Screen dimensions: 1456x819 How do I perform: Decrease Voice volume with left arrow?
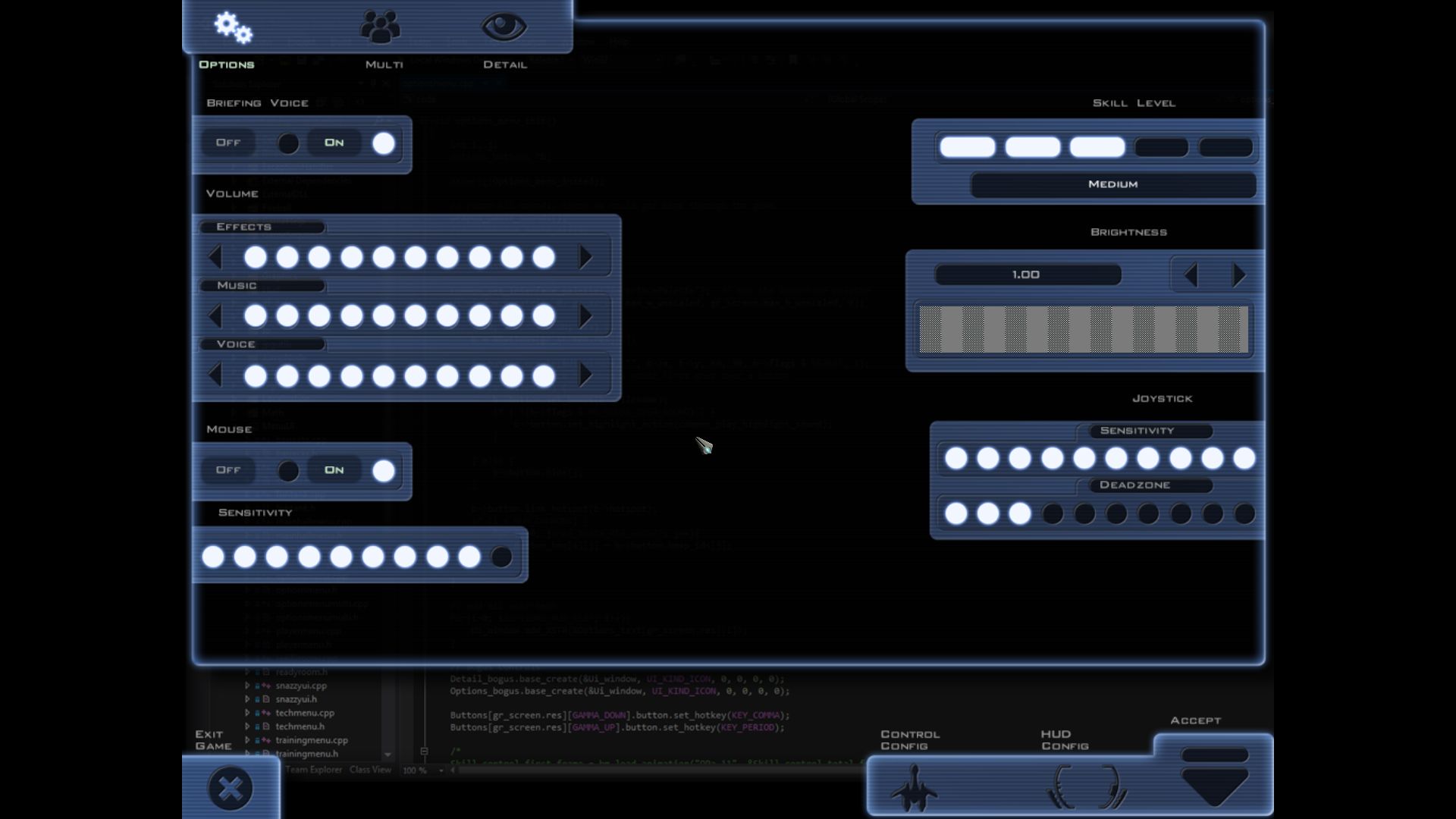pyautogui.click(x=215, y=375)
